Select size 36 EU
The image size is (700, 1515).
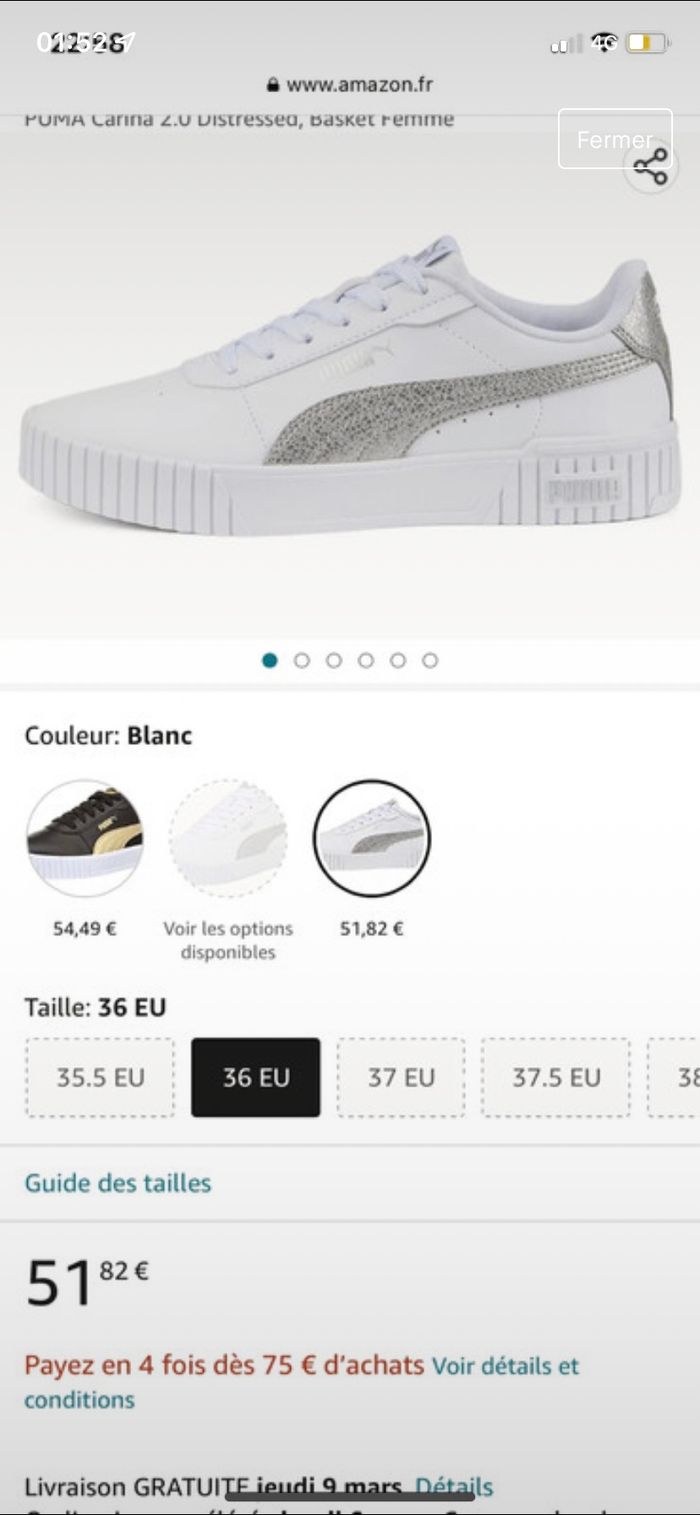pos(256,1077)
